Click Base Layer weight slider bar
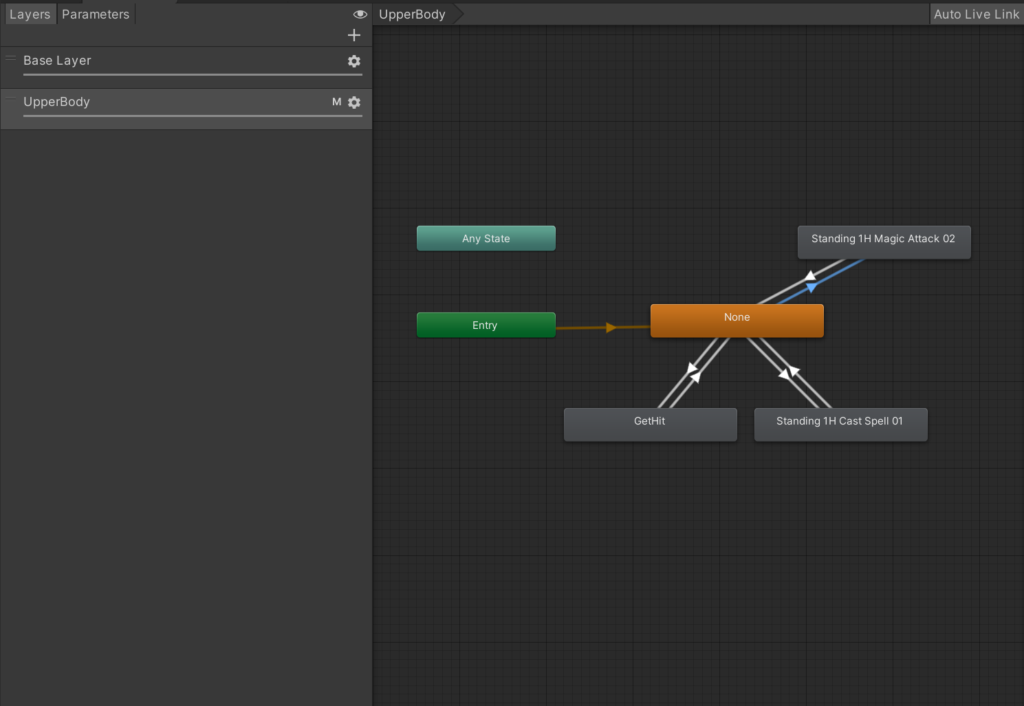This screenshot has width=1024, height=706. 193,74
